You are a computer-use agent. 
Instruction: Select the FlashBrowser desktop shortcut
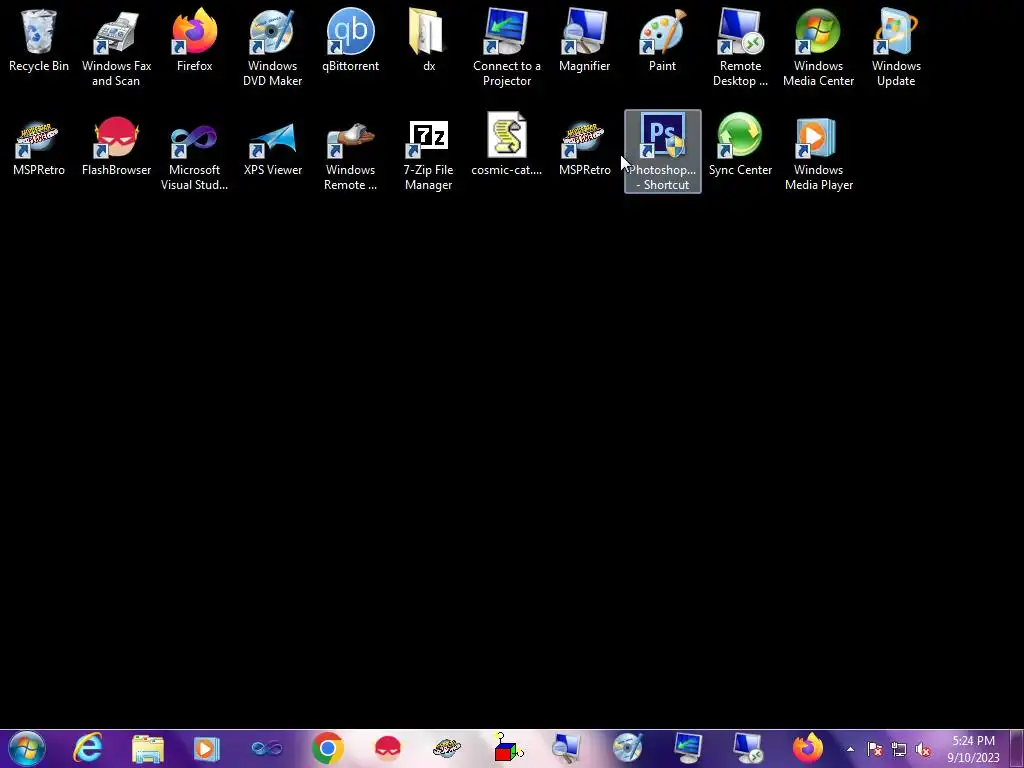[x=116, y=145]
